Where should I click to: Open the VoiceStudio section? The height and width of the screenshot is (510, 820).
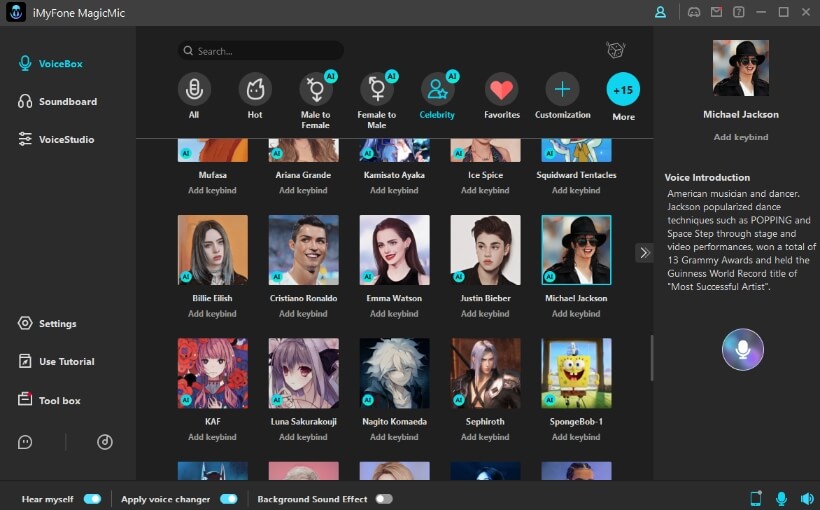[x=56, y=139]
